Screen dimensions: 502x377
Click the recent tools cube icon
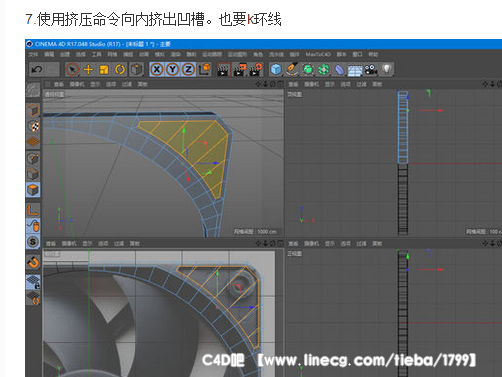point(136,69)
